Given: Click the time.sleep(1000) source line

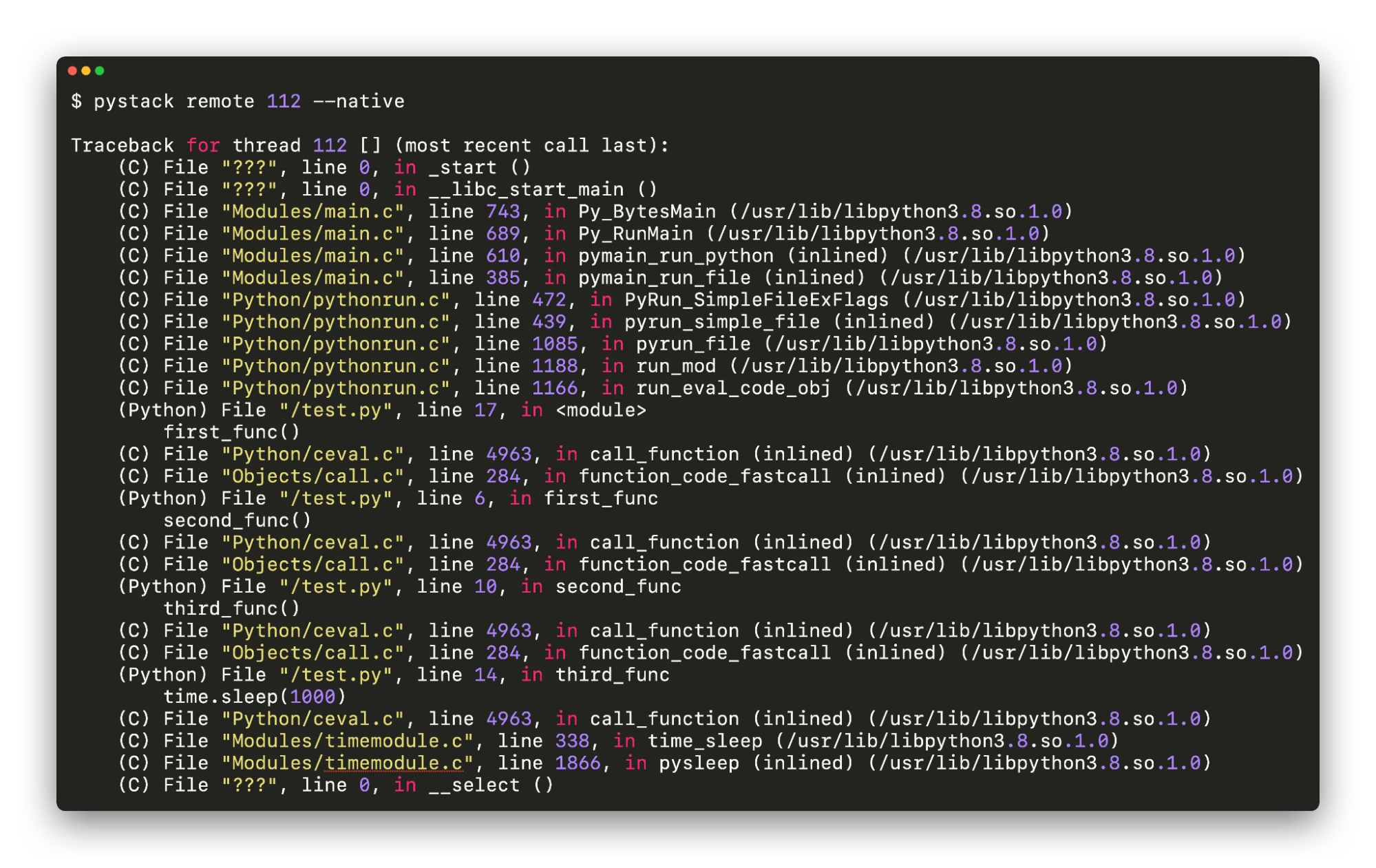Looking at the screenshot, I should (254, 696).
